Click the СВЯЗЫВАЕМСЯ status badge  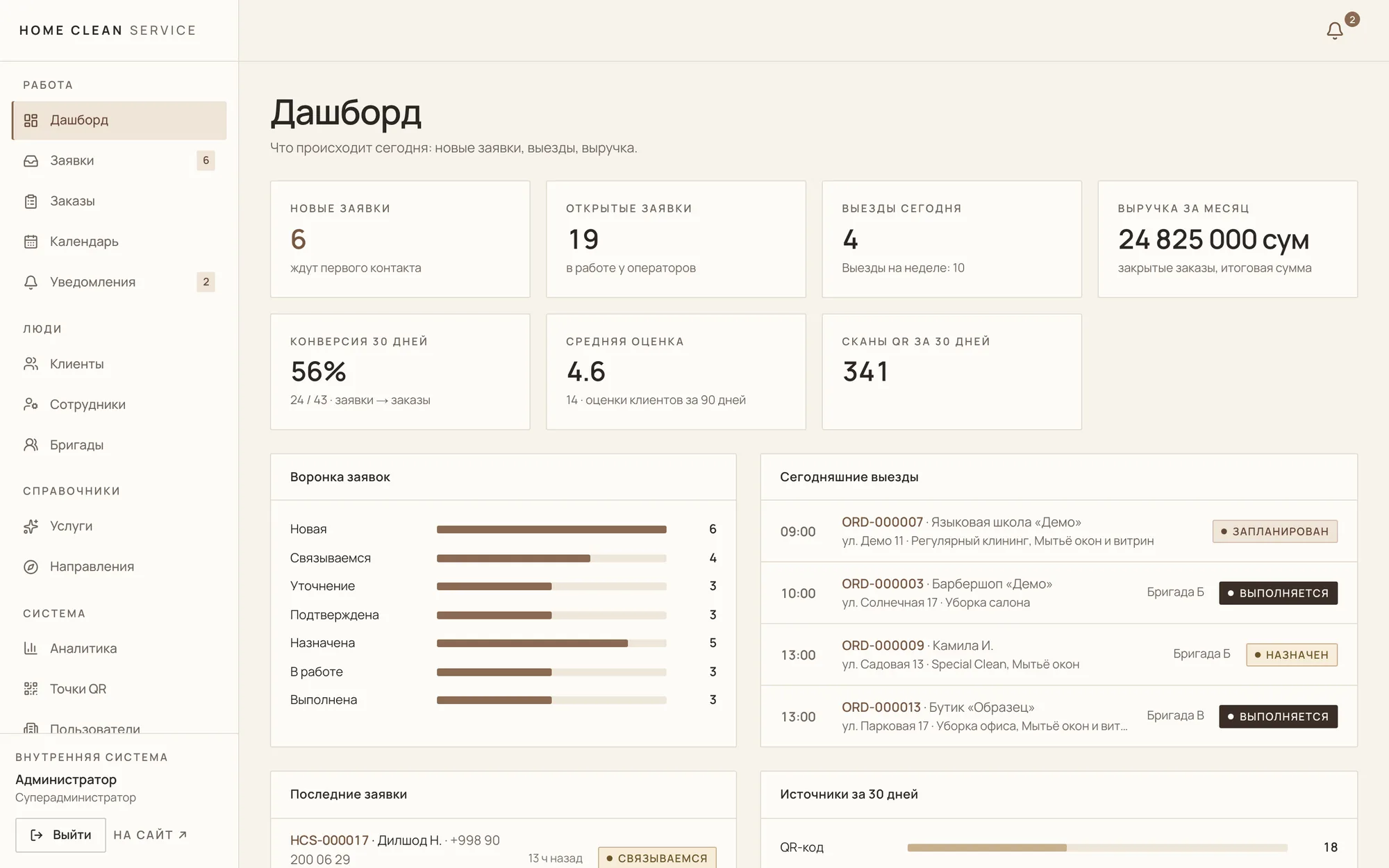click(x=657, y=858)
